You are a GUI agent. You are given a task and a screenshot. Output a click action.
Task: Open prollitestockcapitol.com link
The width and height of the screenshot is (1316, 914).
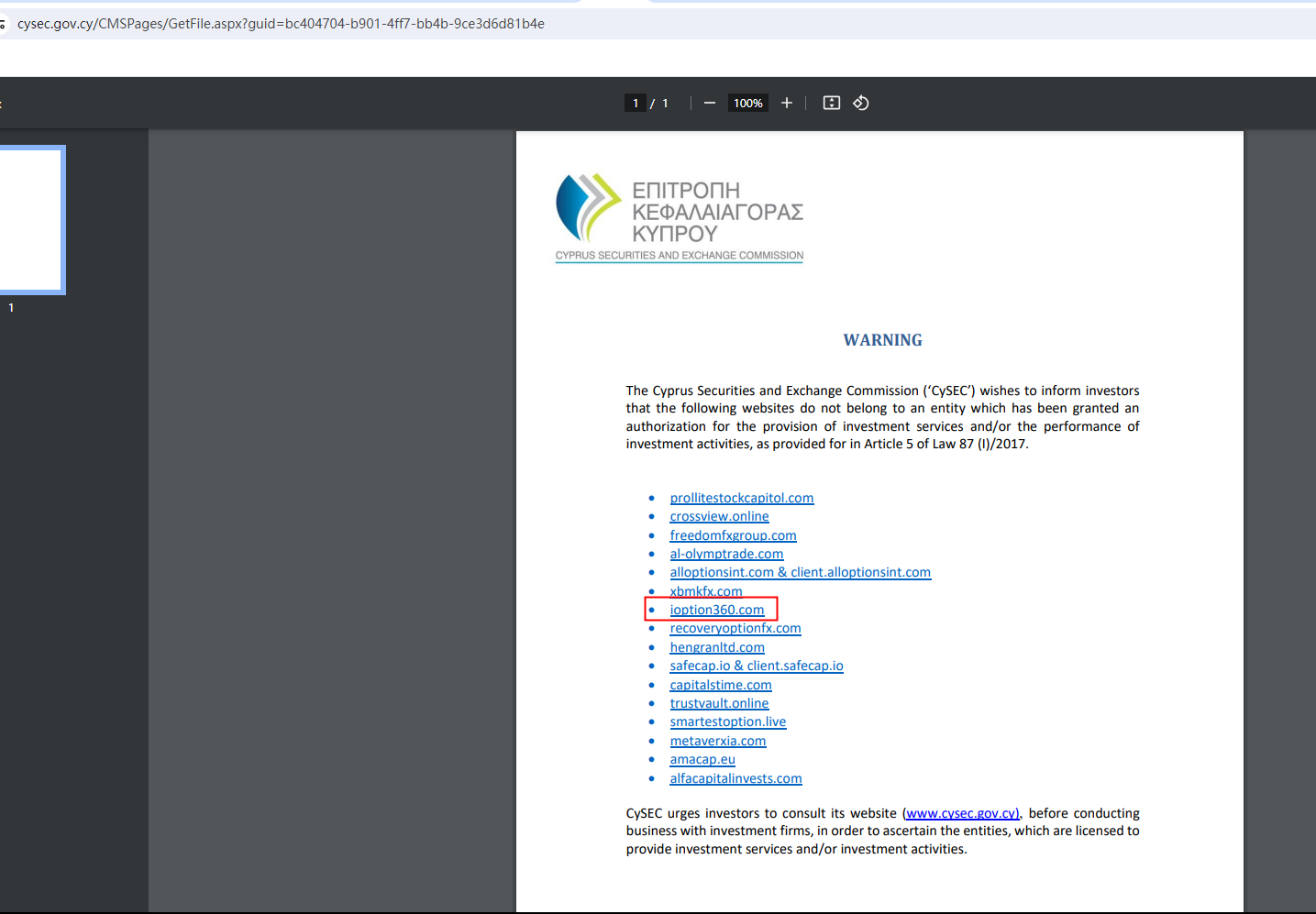tap(742, 498)
